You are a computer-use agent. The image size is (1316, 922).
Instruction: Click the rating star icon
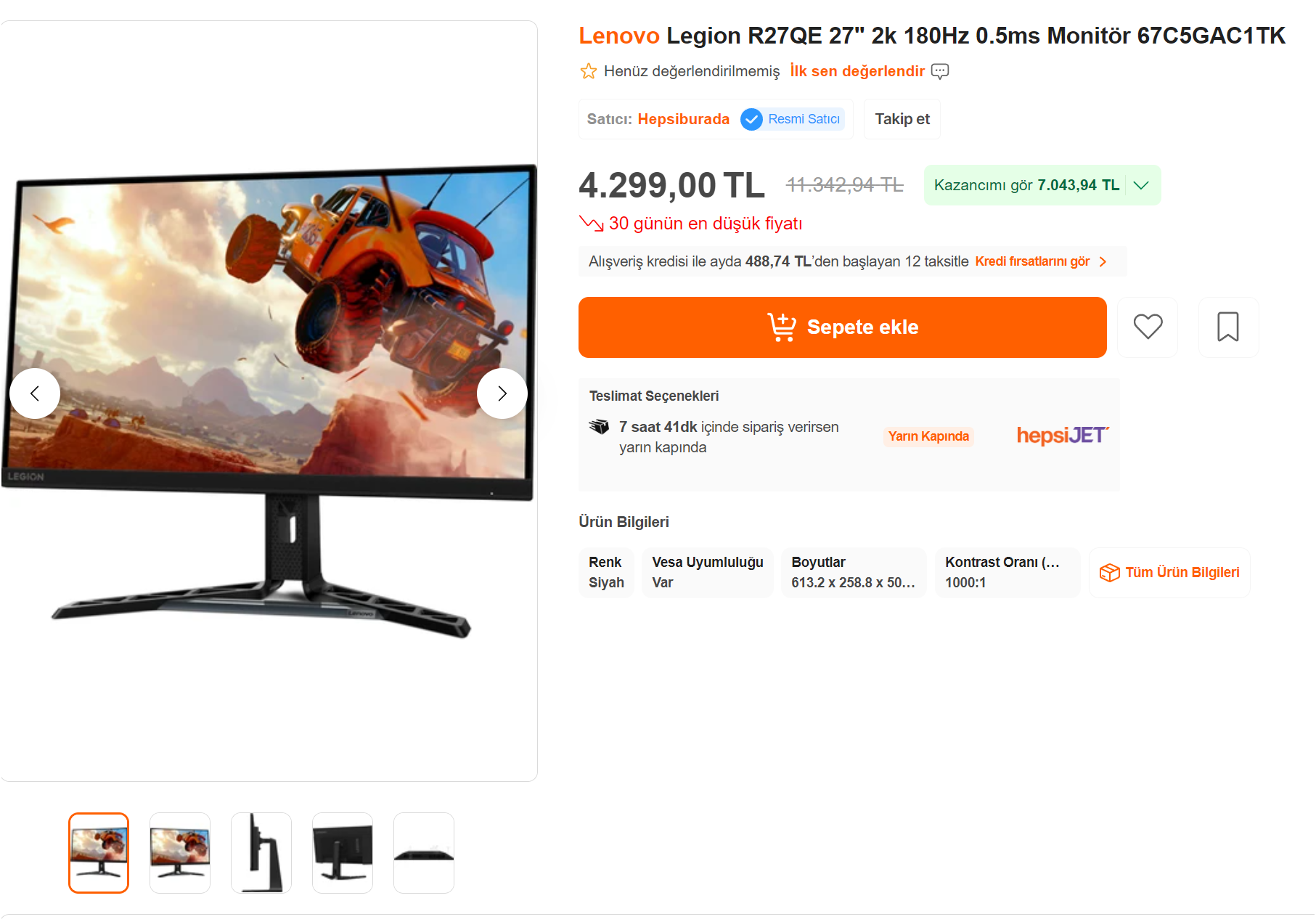pyautogui.click(x=588, y=71)
